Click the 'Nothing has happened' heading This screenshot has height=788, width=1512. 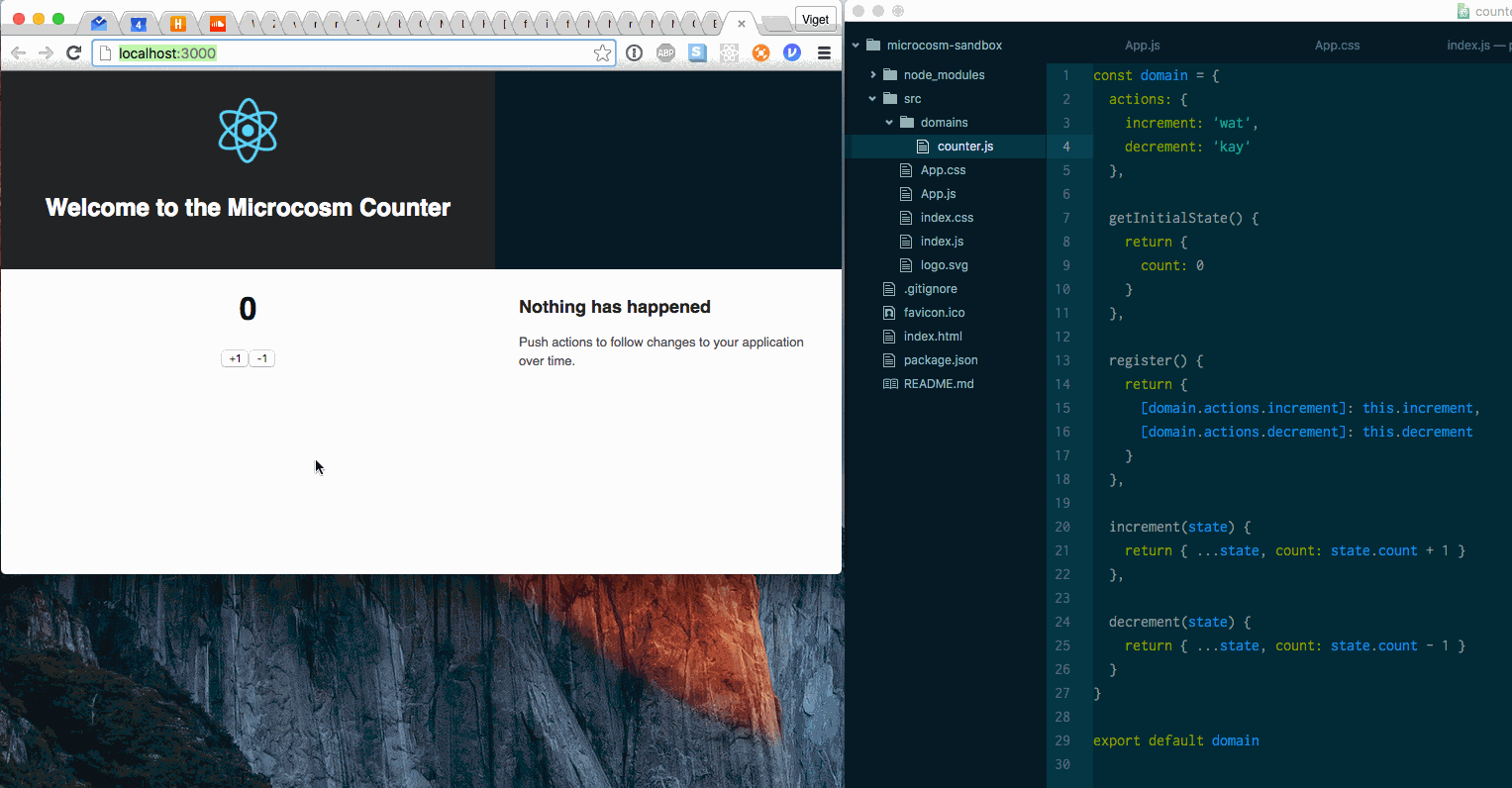[x=615, y=307]
